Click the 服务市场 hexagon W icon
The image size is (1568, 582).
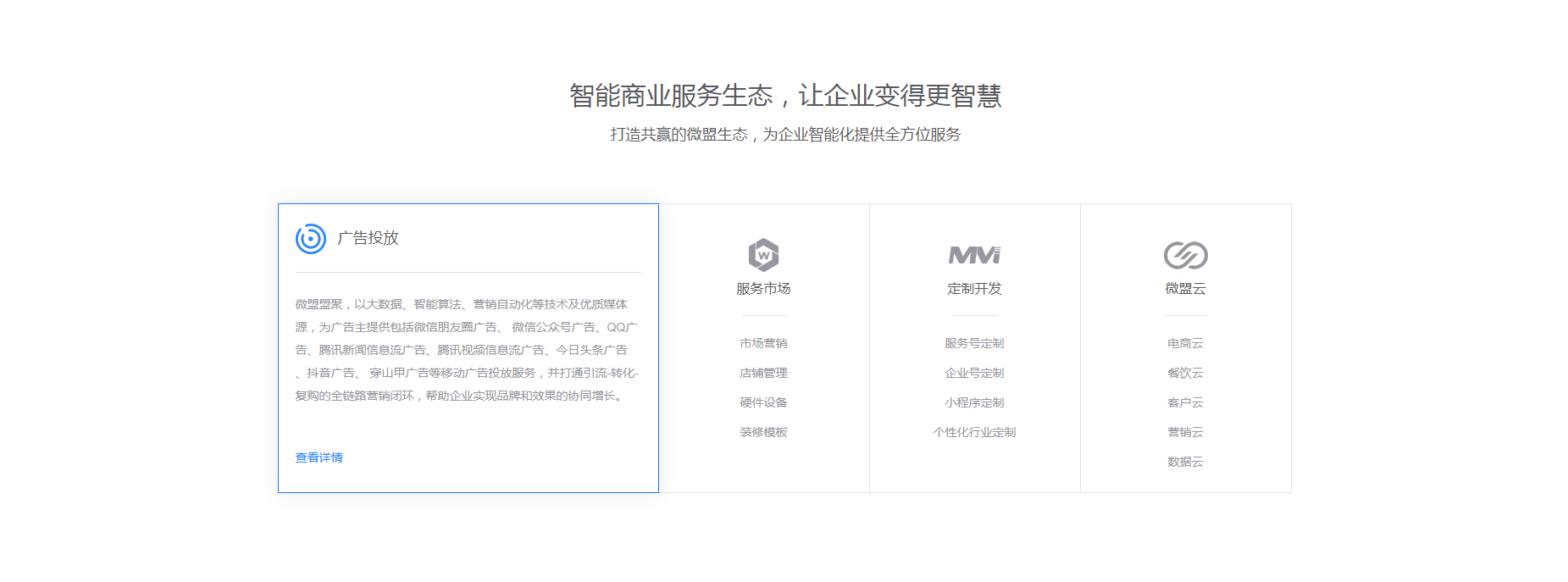point(763,255)
